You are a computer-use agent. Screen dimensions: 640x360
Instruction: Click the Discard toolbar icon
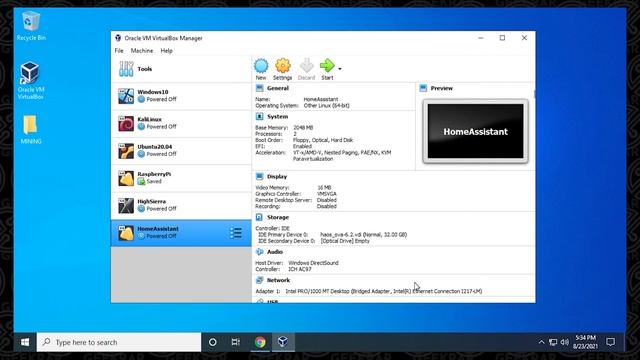307,65
